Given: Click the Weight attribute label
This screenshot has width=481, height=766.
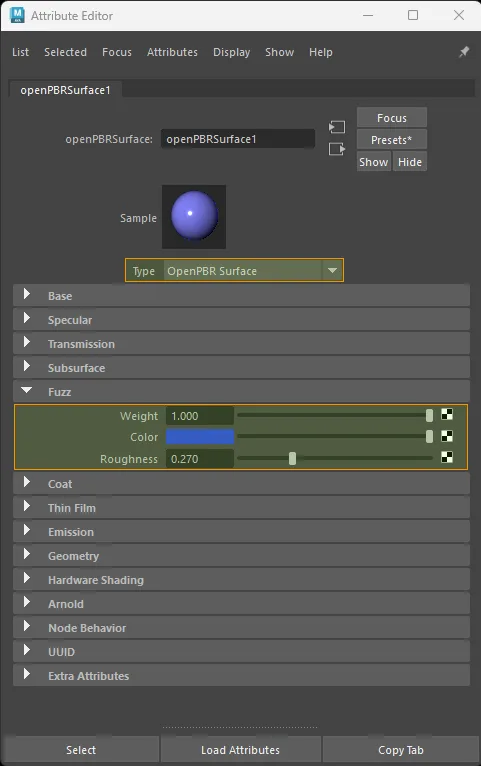Looking at the screenshot, I should [139, 416].
